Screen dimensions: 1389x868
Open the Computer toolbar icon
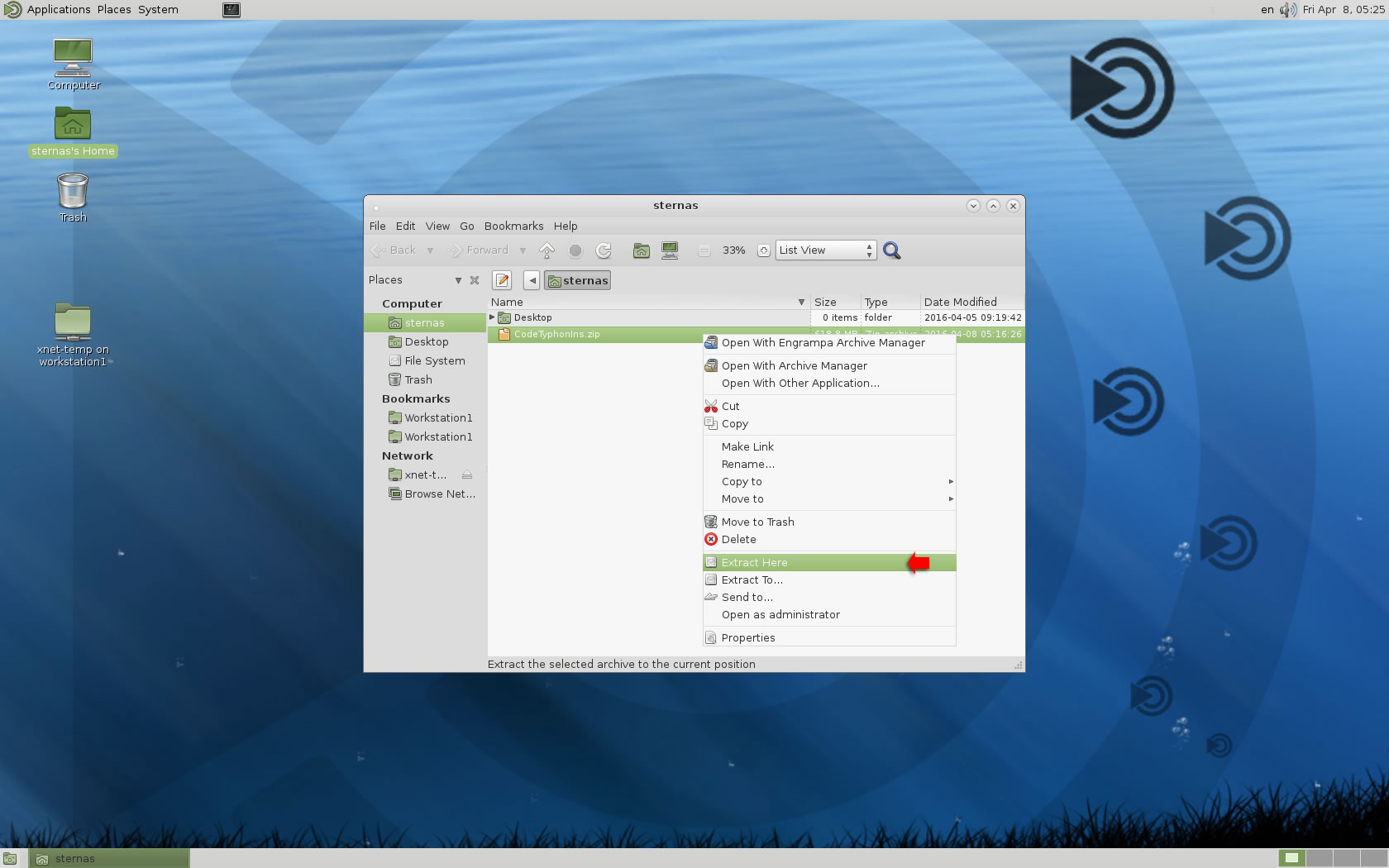pos(670,250)
